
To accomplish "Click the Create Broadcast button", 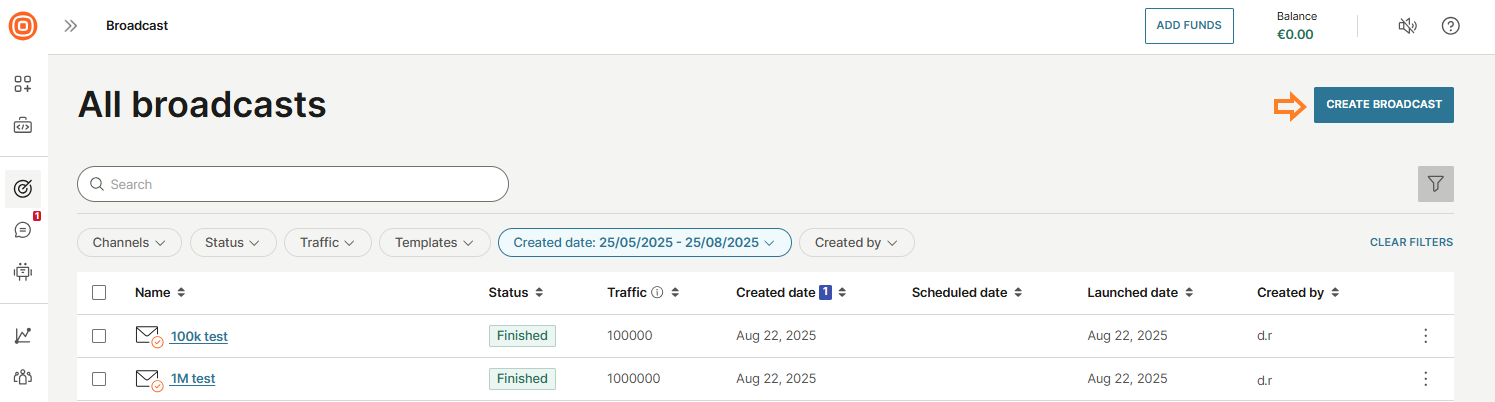I will pos(1383,105).
